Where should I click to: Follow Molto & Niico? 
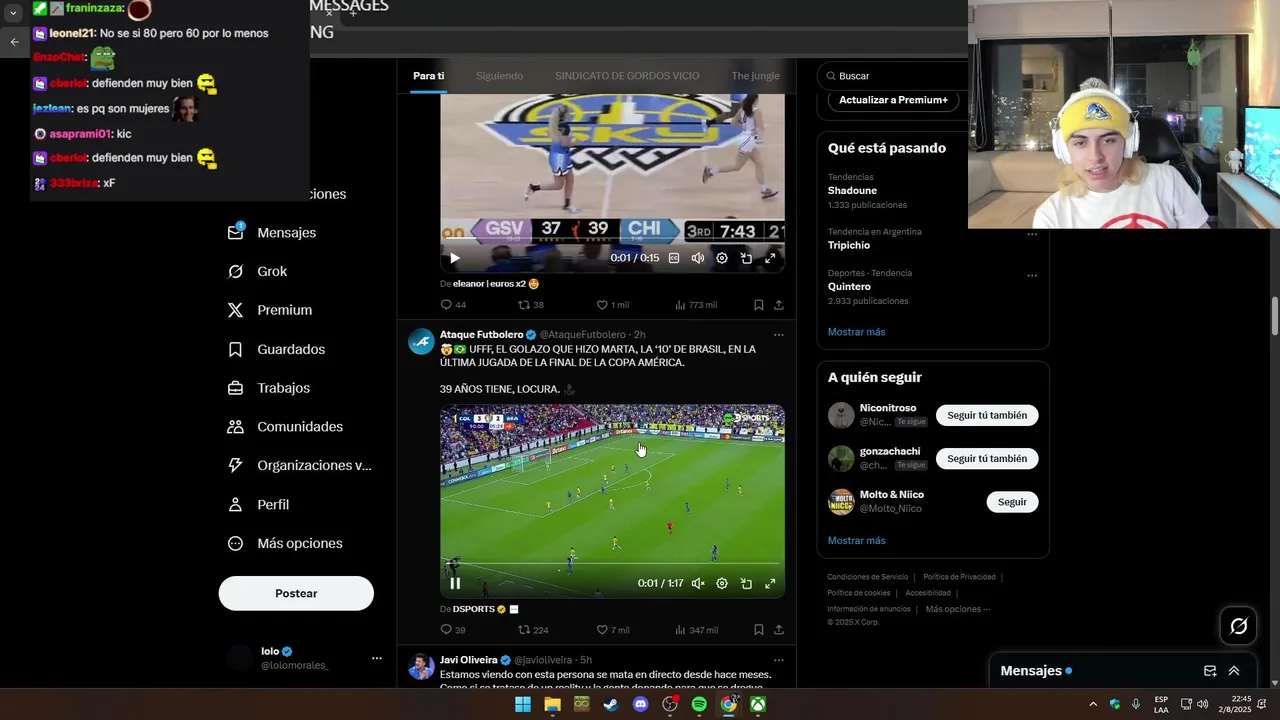(x=1012, y=502)
